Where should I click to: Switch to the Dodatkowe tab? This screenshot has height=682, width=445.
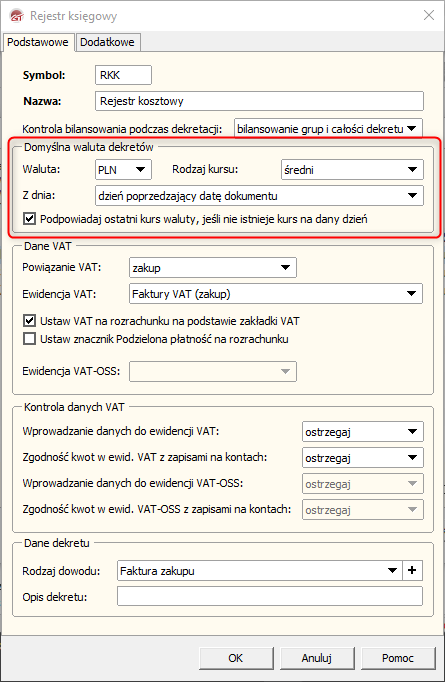pos(107,42)
